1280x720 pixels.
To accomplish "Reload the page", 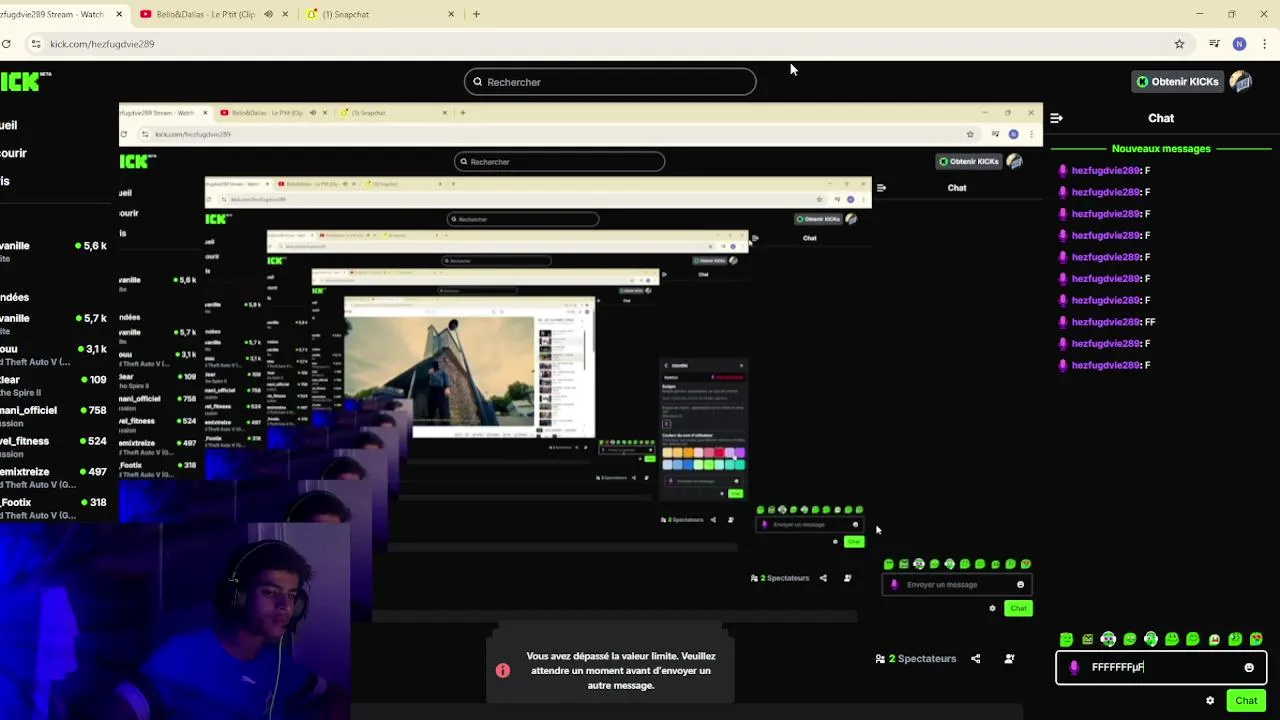I will pos(6,44).
